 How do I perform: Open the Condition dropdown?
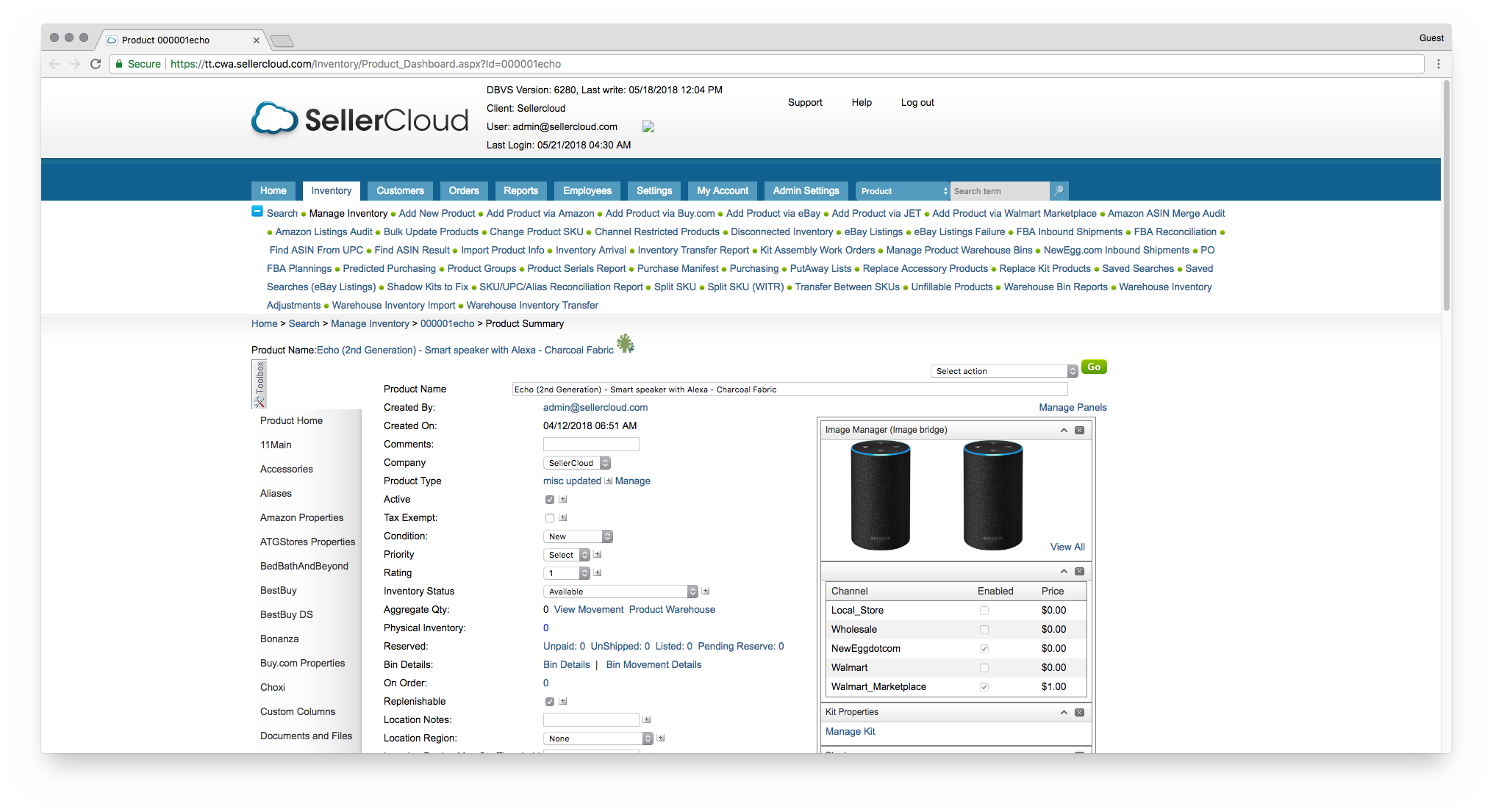click(x=578, y=536)
